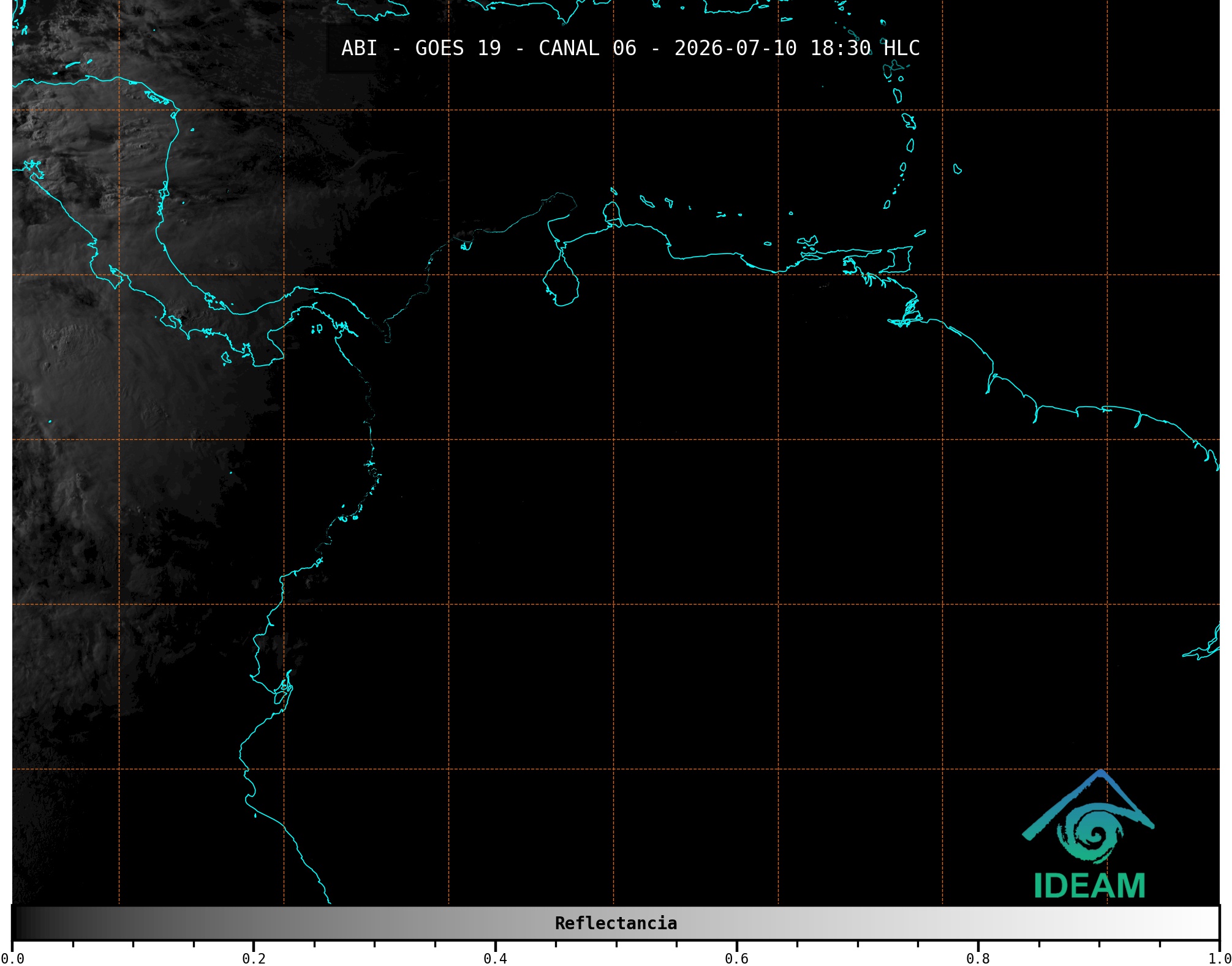Click the Reflectancia colorbar label
The width and height of the screenshot is (1232, 966).
(x=616, y=923)
